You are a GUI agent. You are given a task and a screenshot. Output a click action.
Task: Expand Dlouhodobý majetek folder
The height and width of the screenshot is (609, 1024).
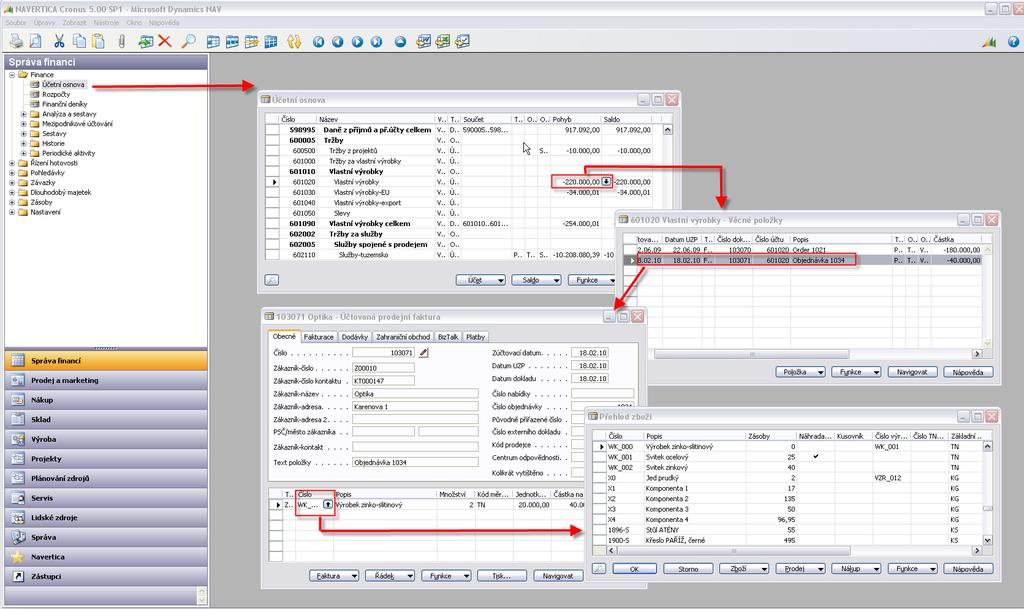[x=12, y=192]
